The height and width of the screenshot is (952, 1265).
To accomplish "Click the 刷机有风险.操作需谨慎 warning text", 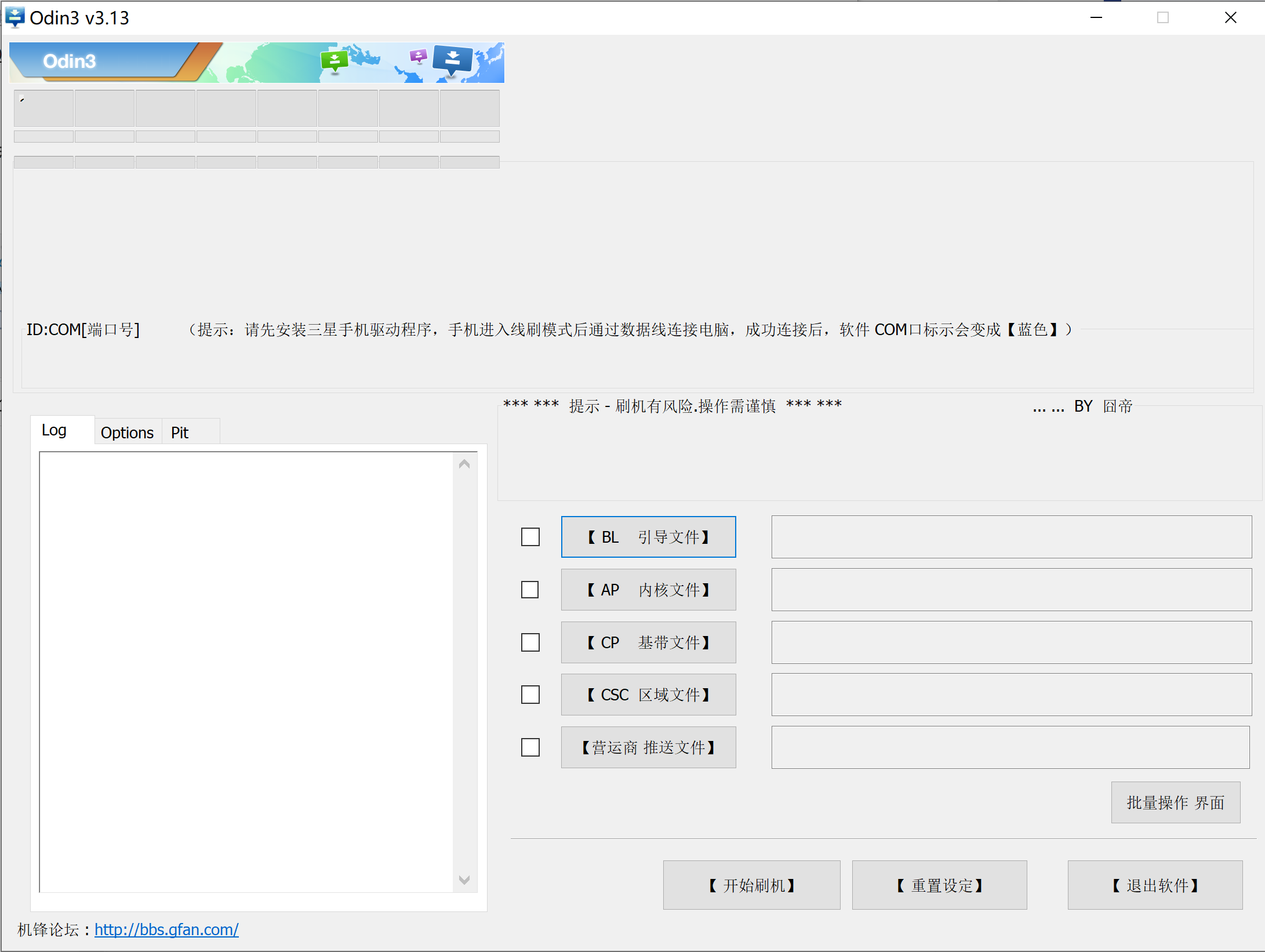I will (x=695, y=406).
